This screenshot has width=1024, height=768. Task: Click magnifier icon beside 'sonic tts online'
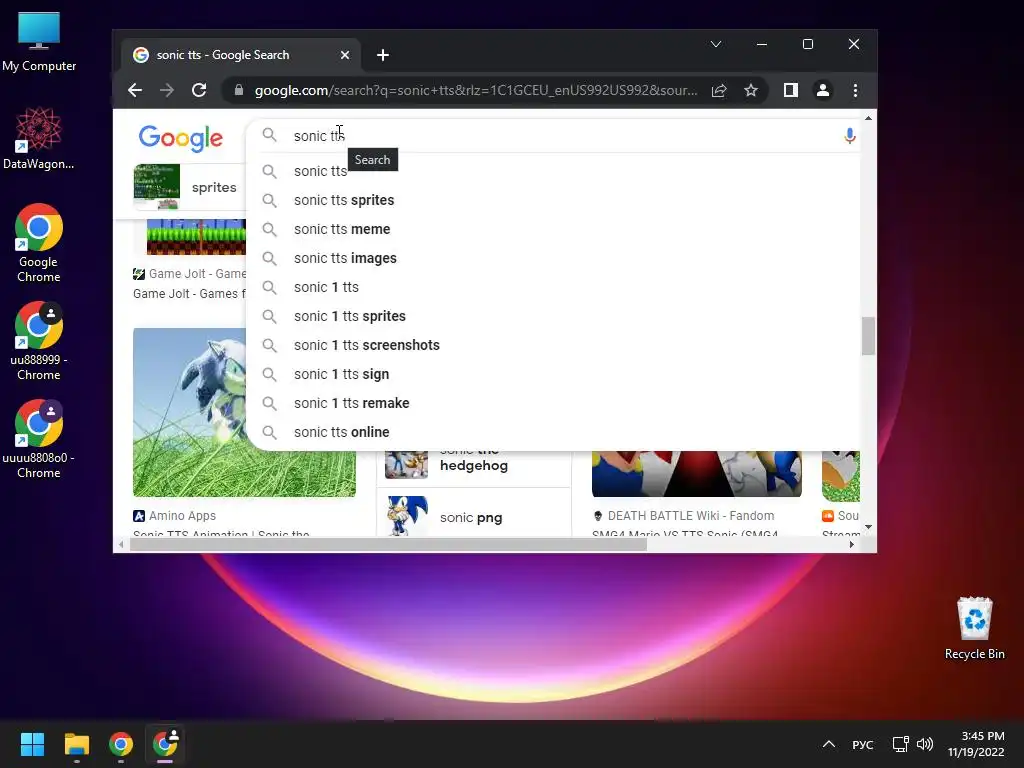pyautogui.click(x=269, y=432)
